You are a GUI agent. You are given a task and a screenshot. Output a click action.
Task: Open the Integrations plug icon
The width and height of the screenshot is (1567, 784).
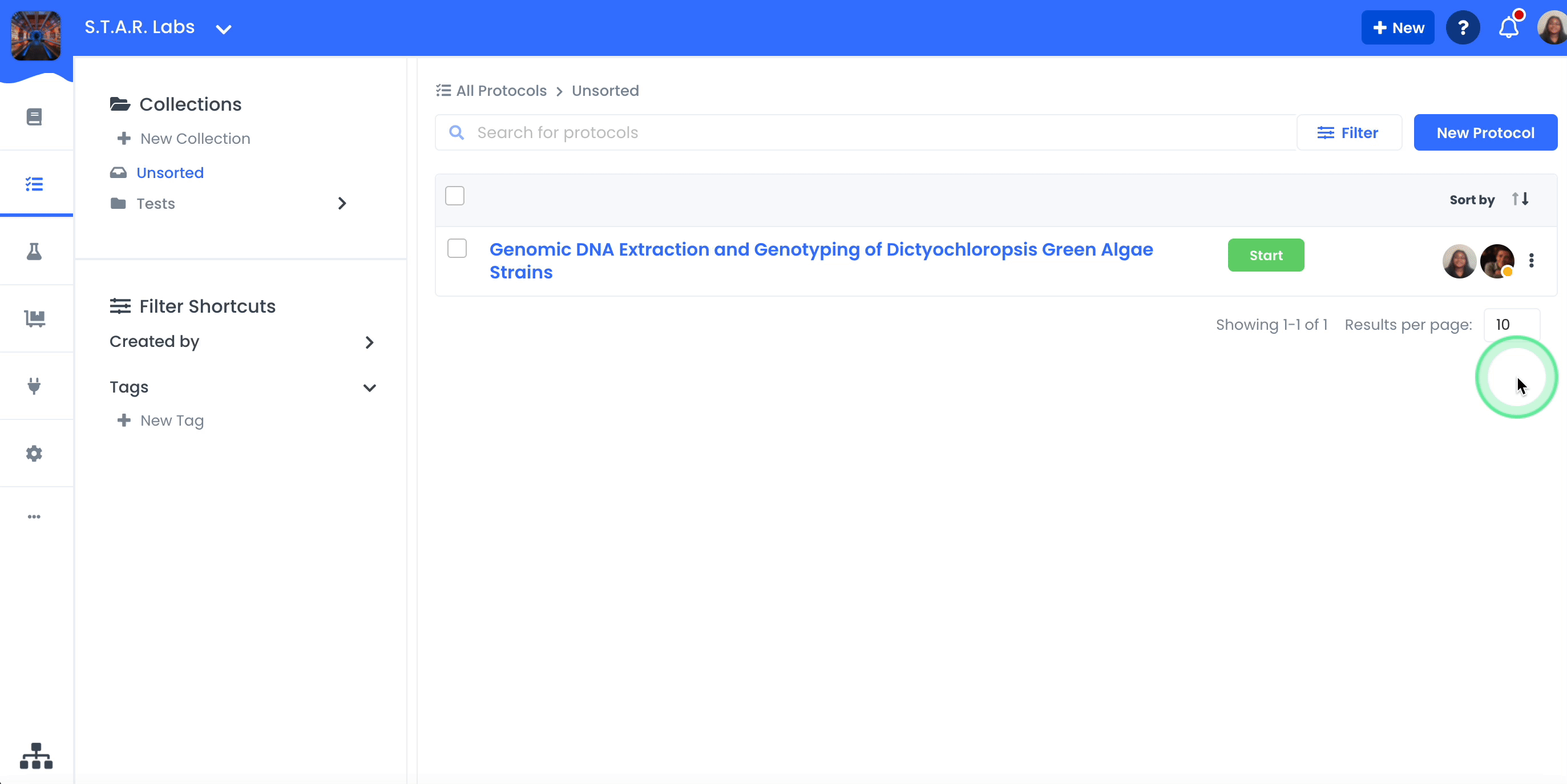coord(34,386)
